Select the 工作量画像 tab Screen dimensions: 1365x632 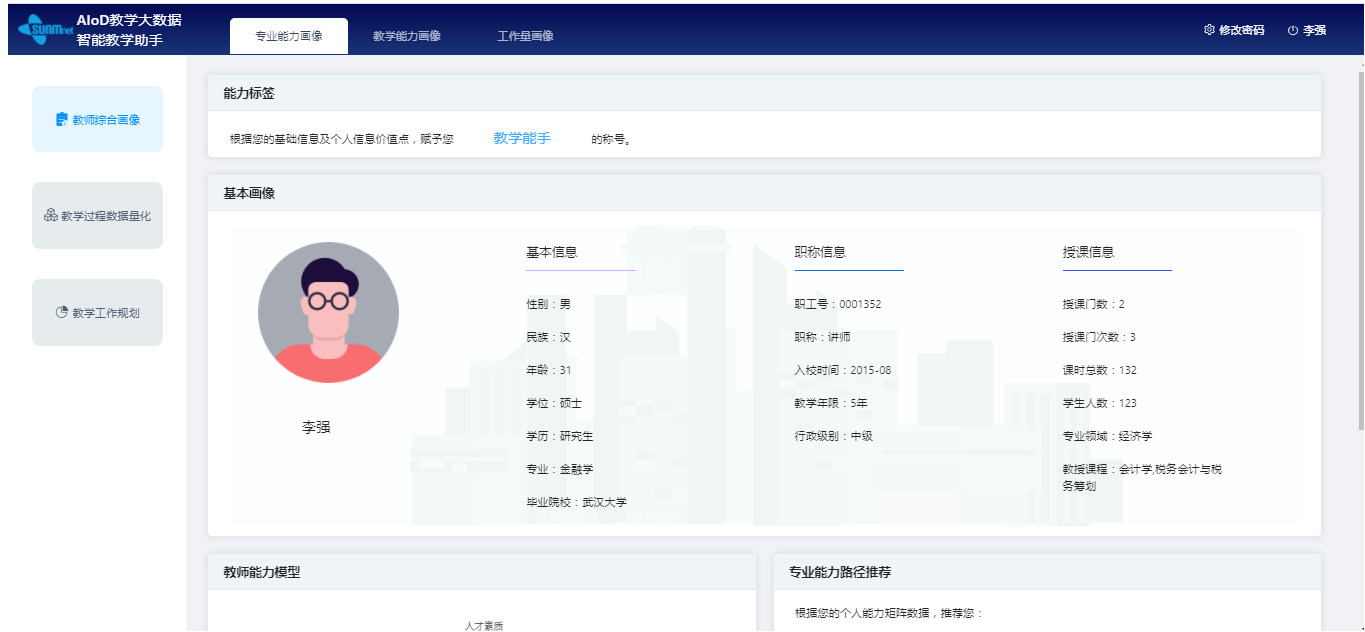click(x=525, y=36)
